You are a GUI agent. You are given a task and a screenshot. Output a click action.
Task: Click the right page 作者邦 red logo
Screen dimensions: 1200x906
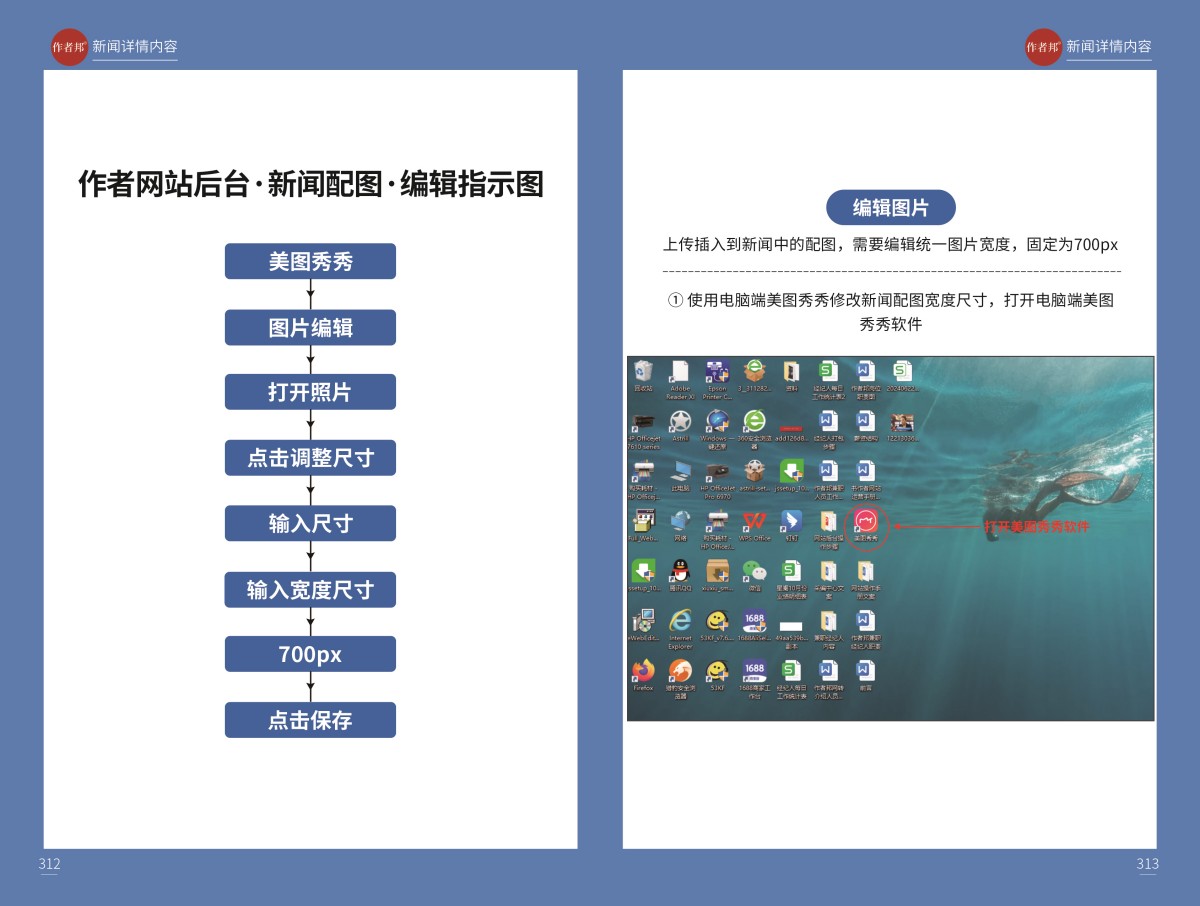(1043, 47)
